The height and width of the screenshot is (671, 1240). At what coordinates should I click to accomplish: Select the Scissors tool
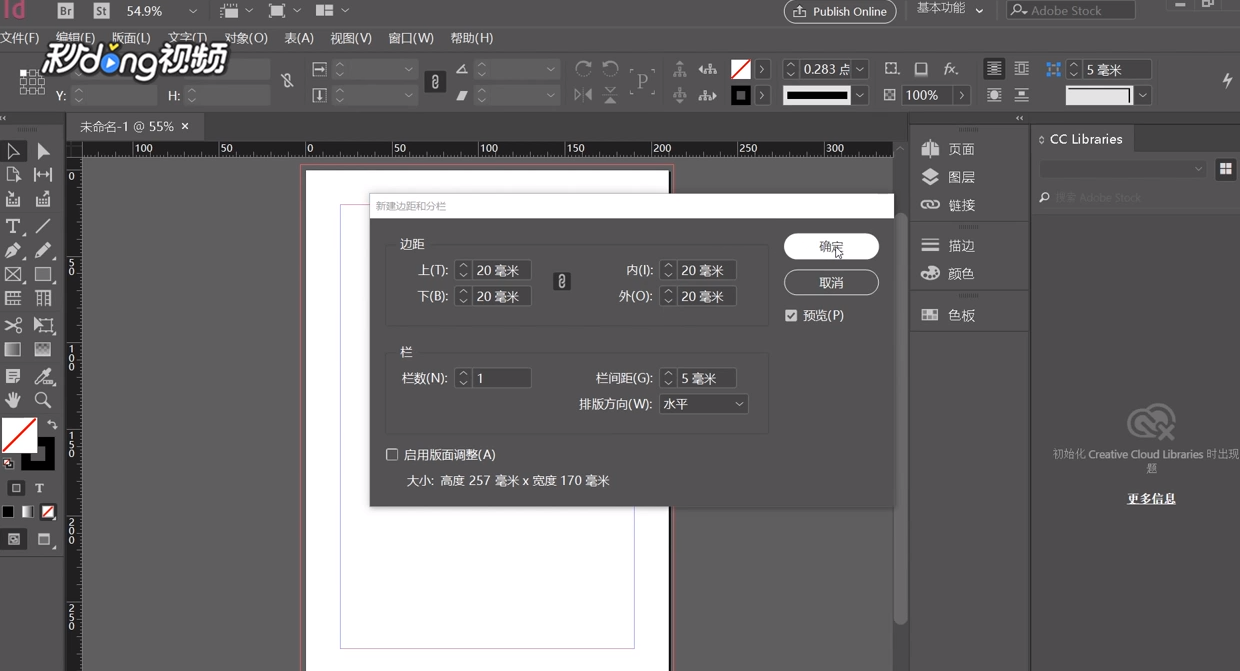click(x=14, y=325)
